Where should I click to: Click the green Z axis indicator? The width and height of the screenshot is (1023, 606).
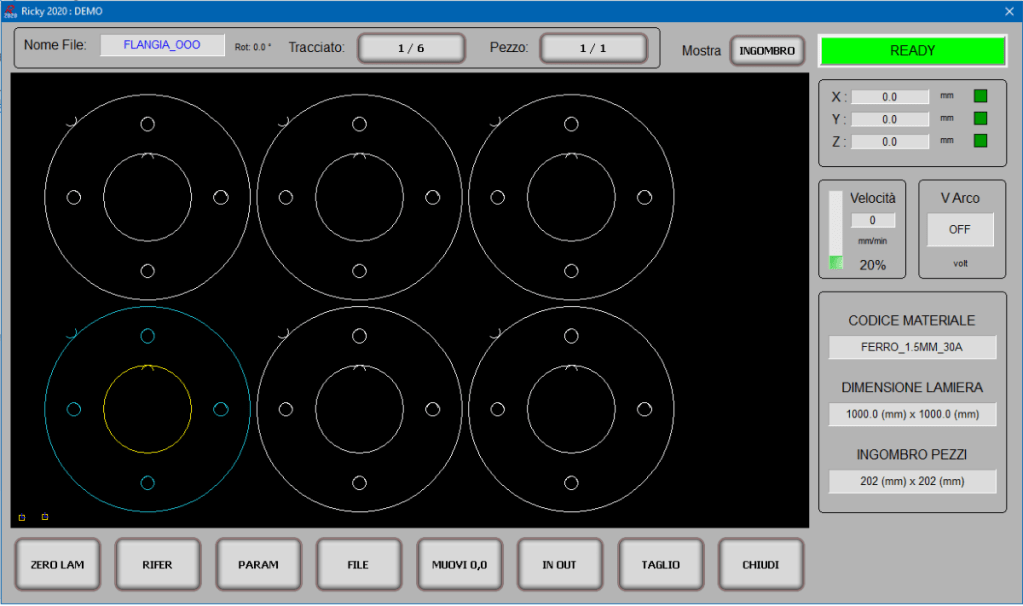tap(980, 141)
